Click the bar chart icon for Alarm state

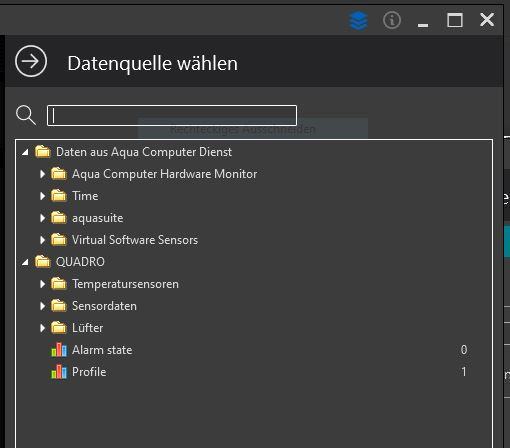pos(59,350)
